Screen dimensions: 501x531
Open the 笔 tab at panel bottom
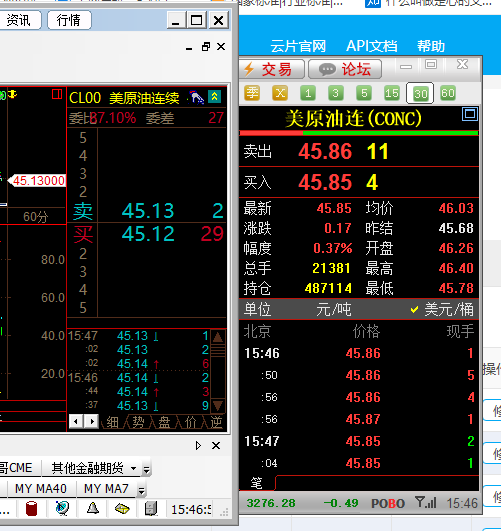(256, 483)
